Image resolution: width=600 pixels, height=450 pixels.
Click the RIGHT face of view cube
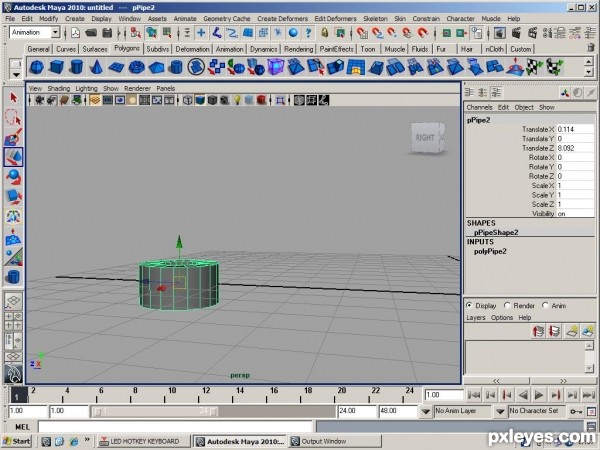pyautogui.click(x=425, y=137)
